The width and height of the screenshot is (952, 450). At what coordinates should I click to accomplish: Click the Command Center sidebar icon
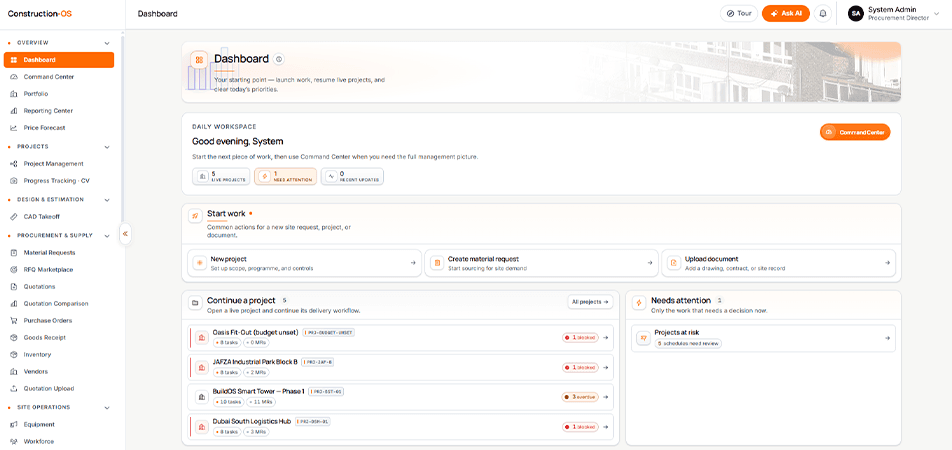coord(14,77)
